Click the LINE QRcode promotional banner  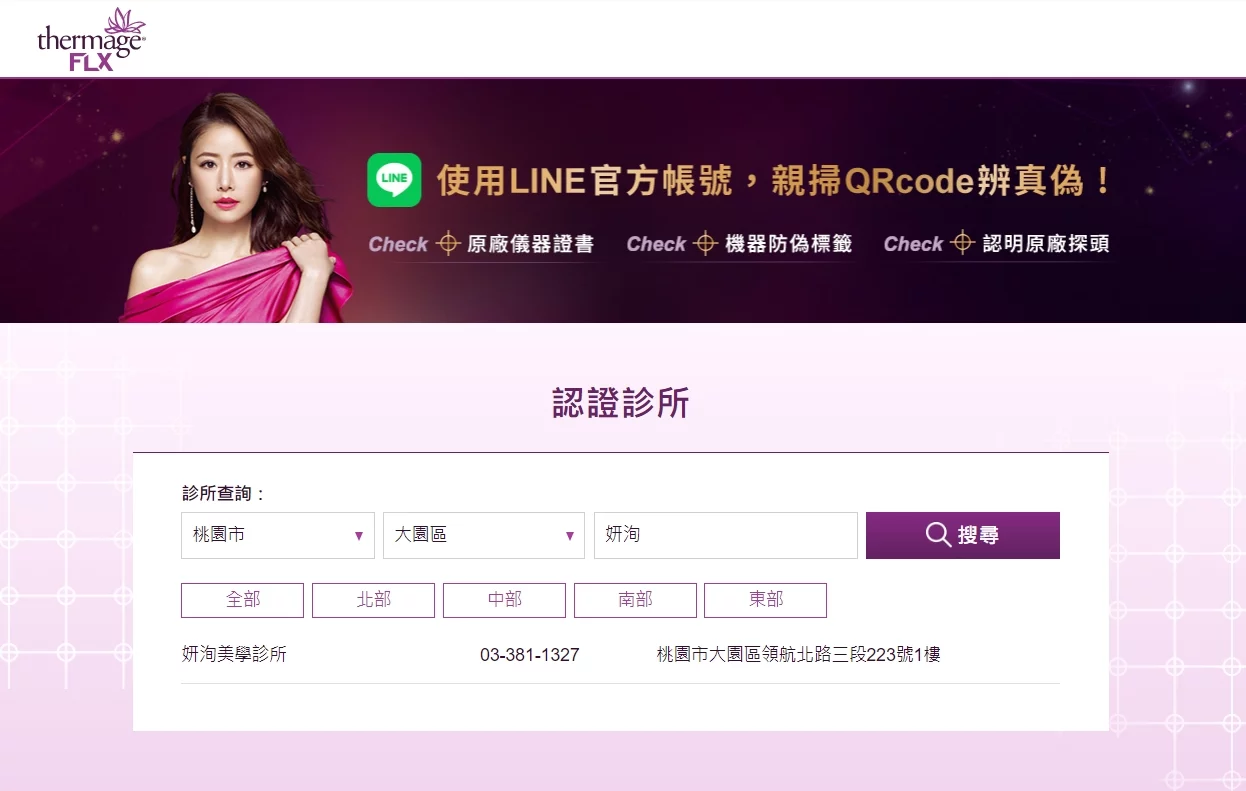pyautogui.click(x=623, y=200)
